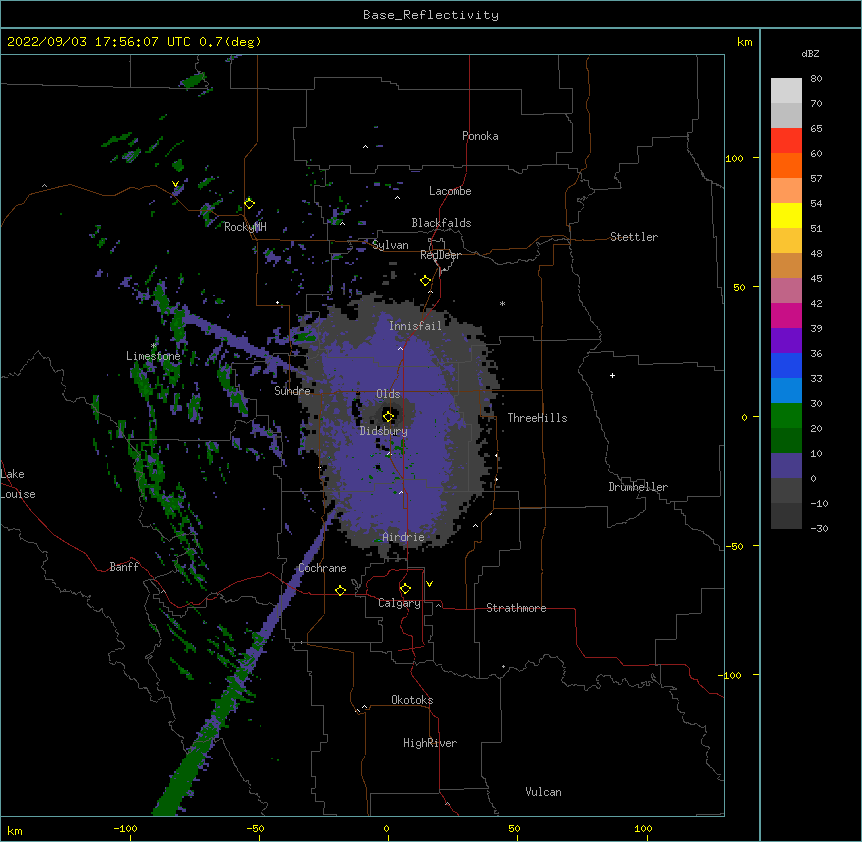Image resolution: width=862 pixels, height=842 pixels.
Task: Click the Sylvan label
Action: [x=390, y=245]
